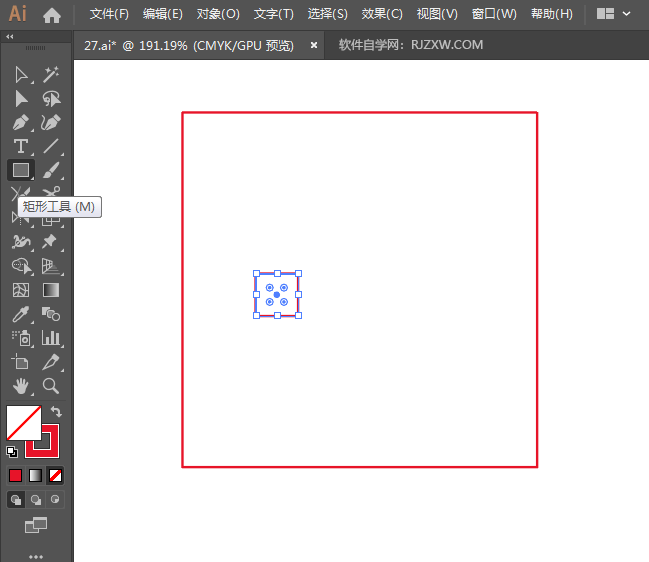
Task: Swap fill and stroke colors
Action: coord(56,412)
